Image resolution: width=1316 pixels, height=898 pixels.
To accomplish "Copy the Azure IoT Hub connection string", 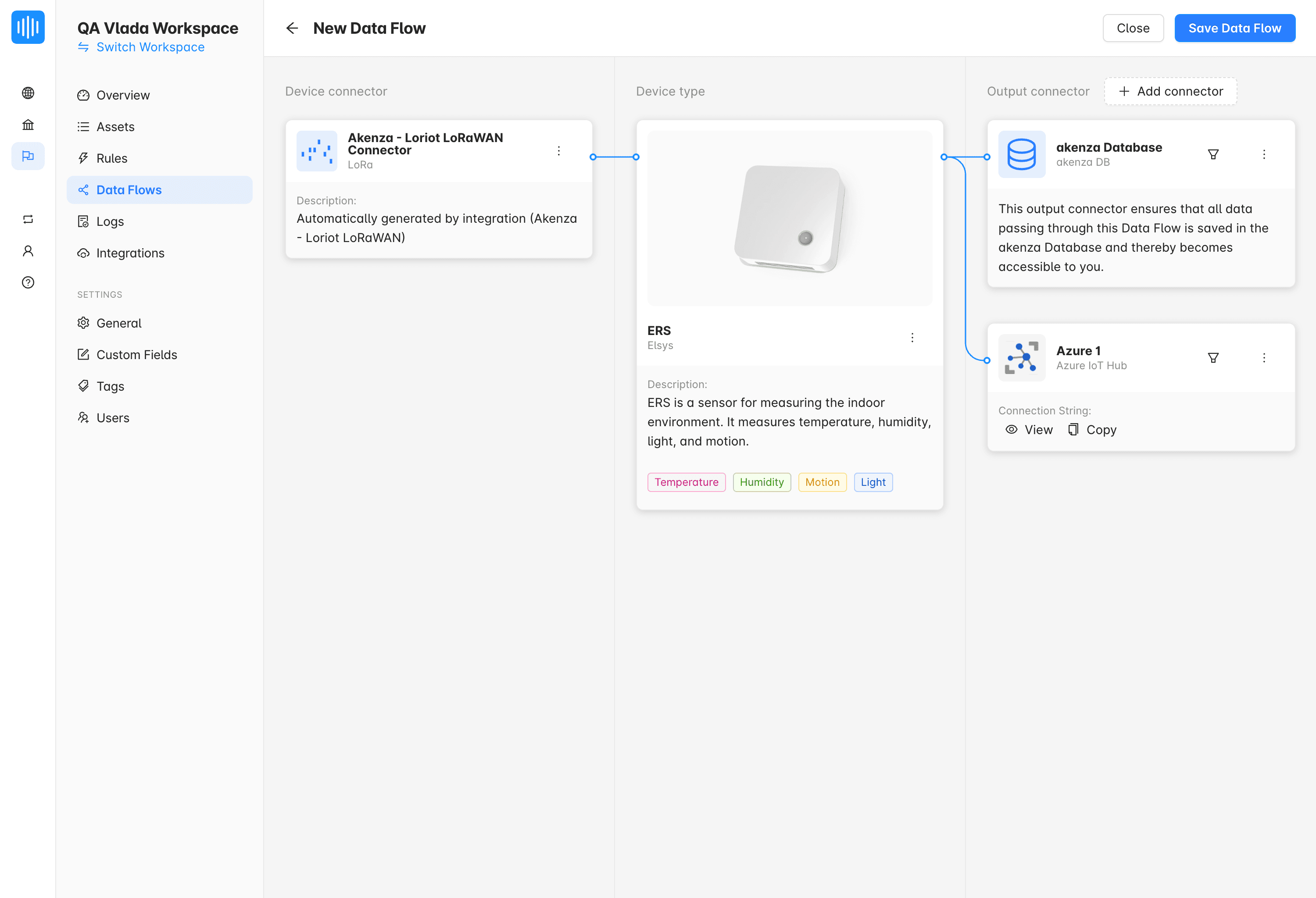I will point(1092,429).
